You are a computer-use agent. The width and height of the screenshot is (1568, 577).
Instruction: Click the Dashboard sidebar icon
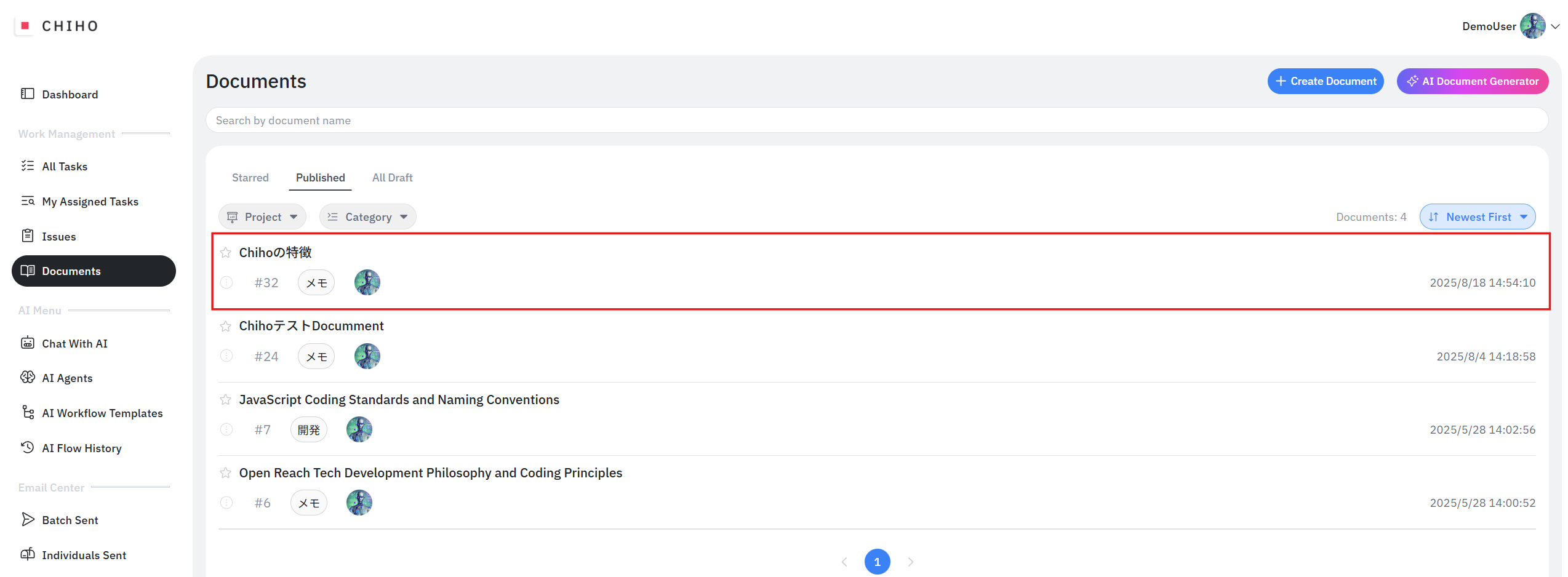coord(28,94)
